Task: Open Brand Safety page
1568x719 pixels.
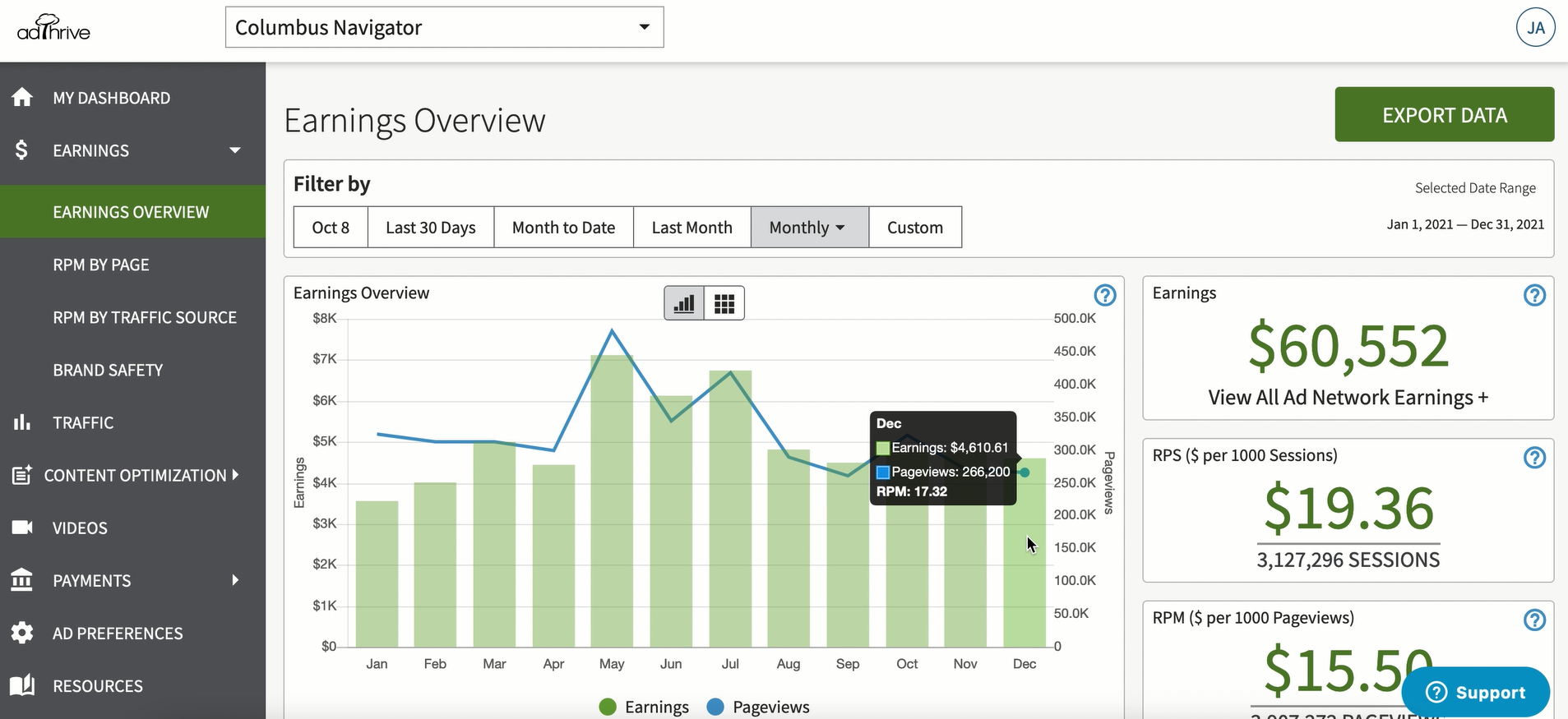Action: click(108, 370)
